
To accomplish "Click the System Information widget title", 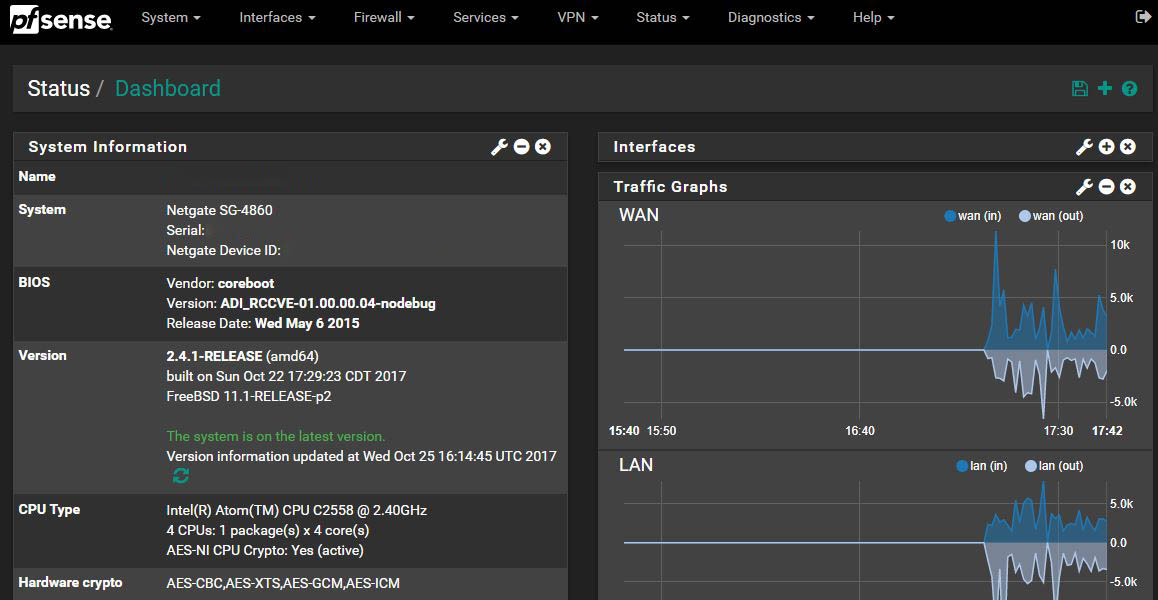I will pos(108,147).
